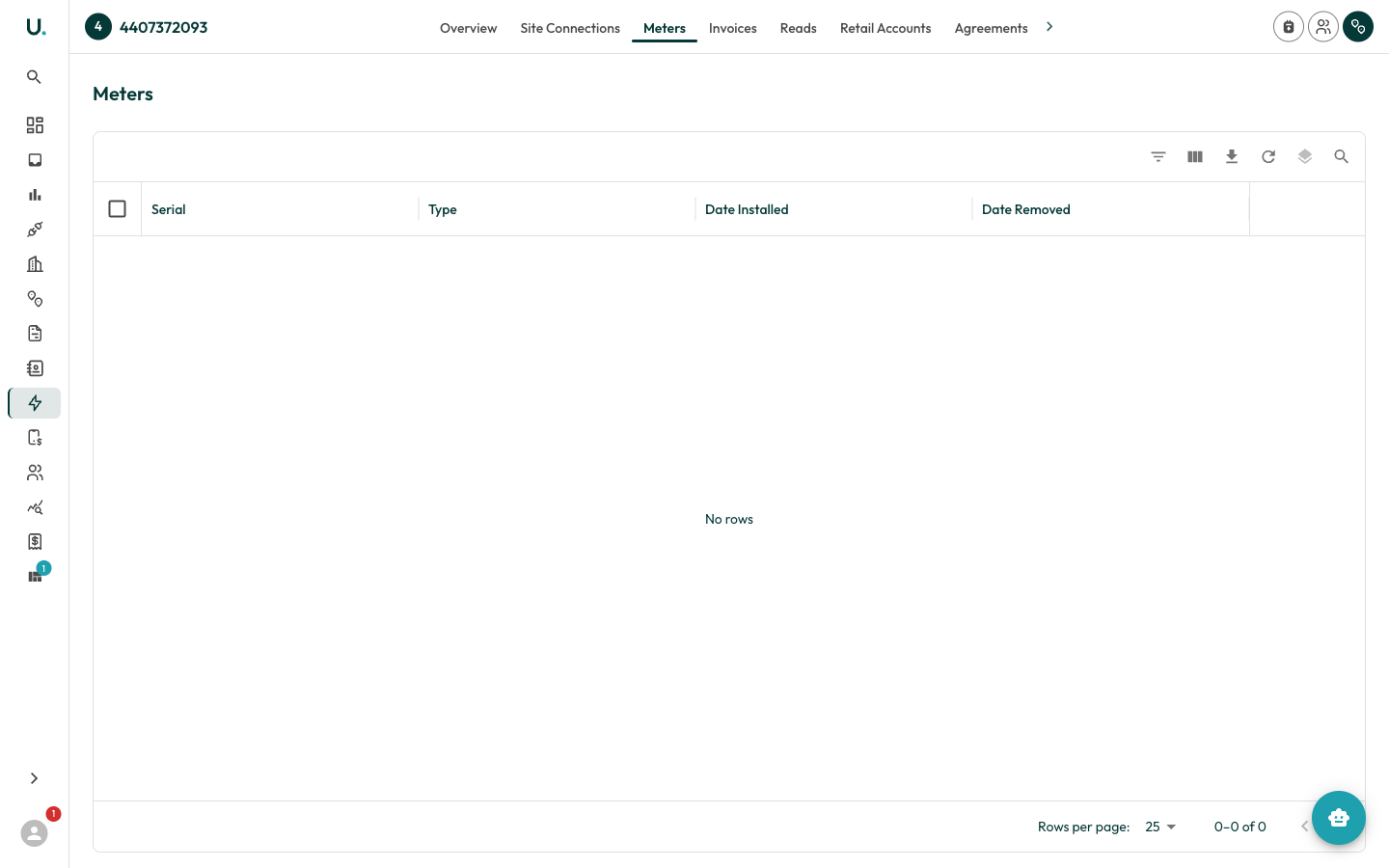1389x868 pixels.
Task: Switch to the Overview tab
Action: coord(469,28)
